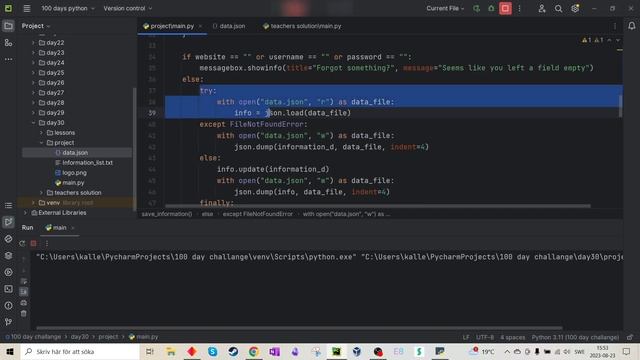
Task: Click day30 in navigation bar
Action: click(80, 337)
